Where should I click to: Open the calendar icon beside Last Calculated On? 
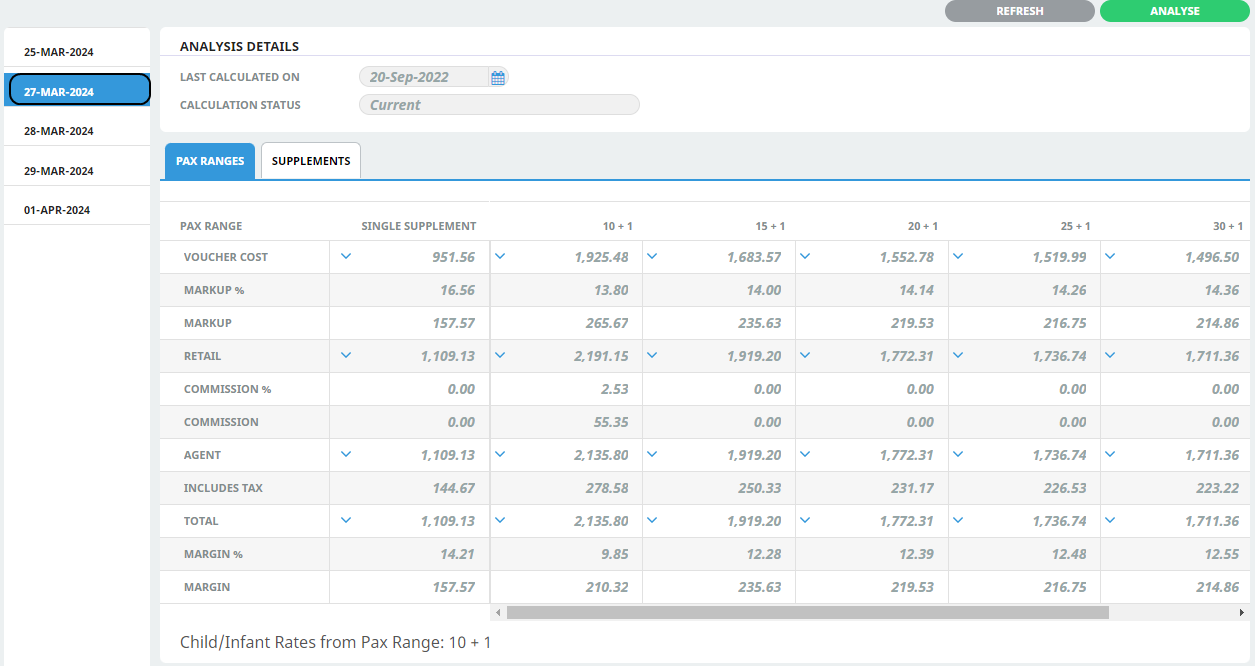tap(498, 77)
